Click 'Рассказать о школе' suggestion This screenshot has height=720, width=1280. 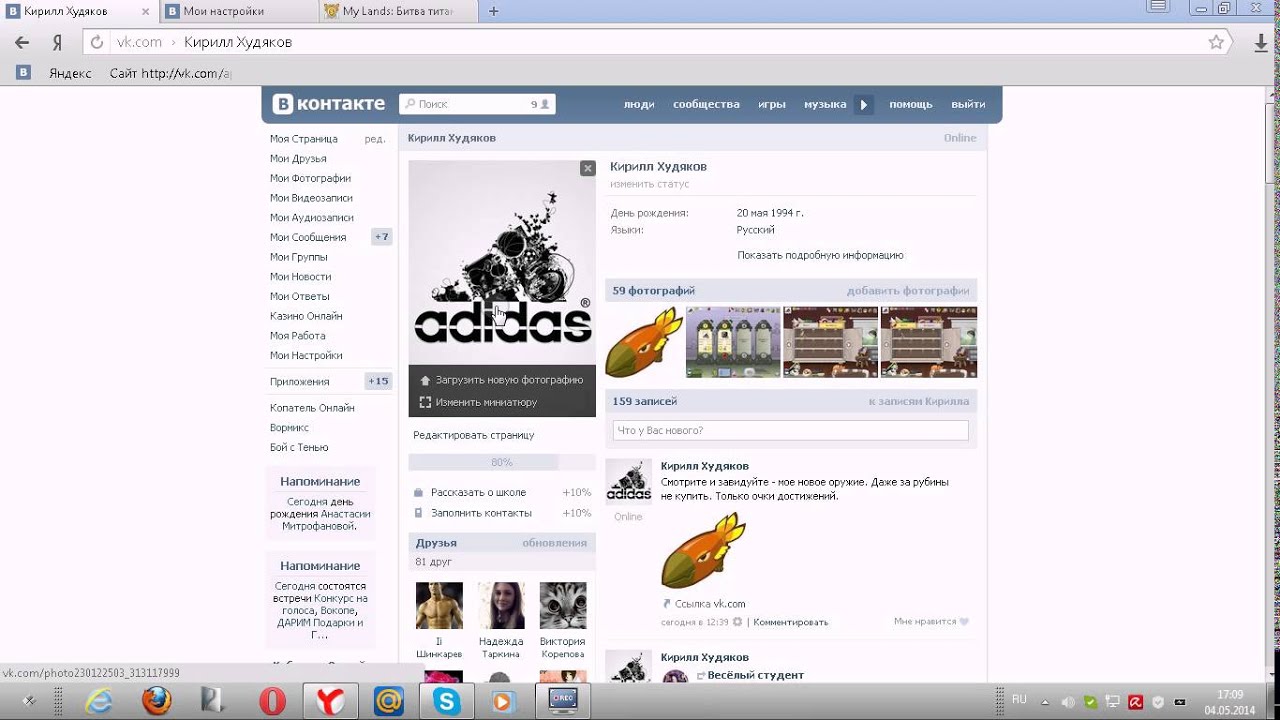click(x=478, y=492)
